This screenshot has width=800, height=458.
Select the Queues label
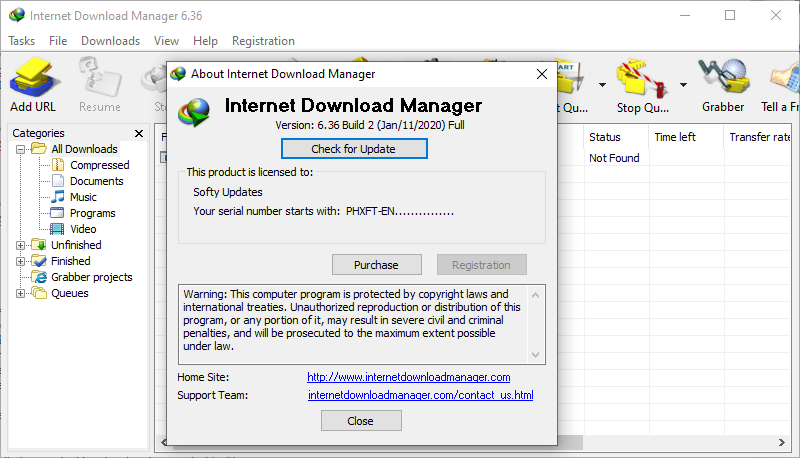70,293
